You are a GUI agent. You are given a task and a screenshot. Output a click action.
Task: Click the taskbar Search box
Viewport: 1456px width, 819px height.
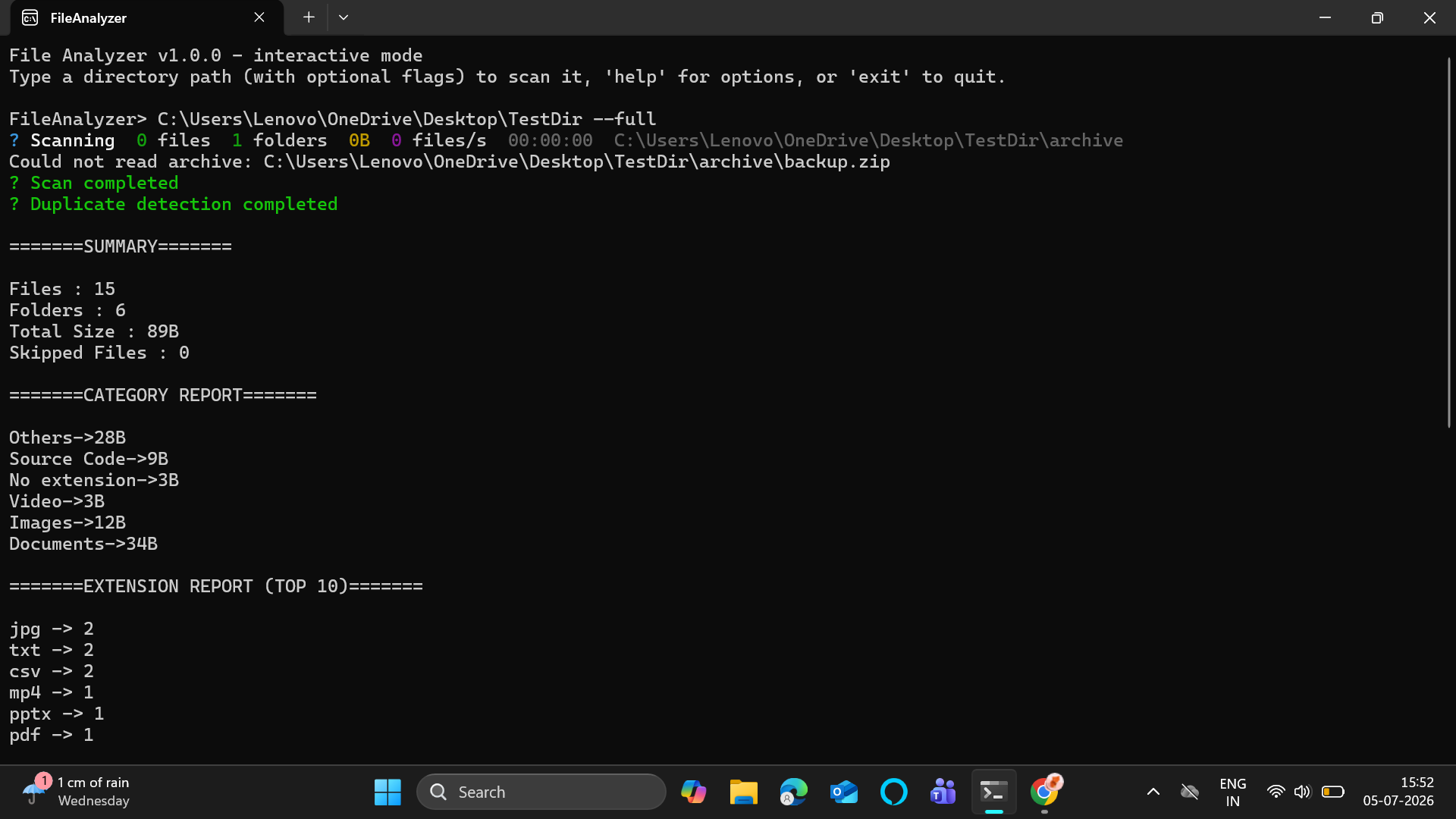(541, 792)
